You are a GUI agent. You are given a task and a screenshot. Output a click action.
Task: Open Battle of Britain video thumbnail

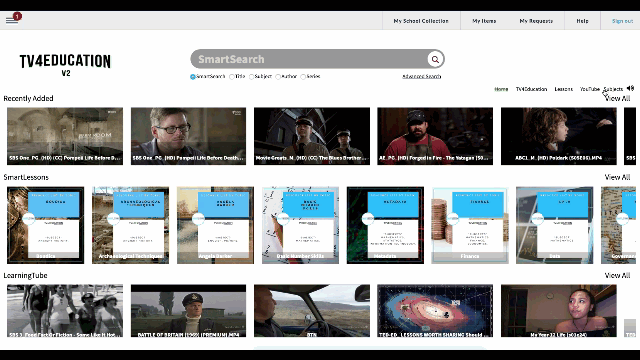188,311
